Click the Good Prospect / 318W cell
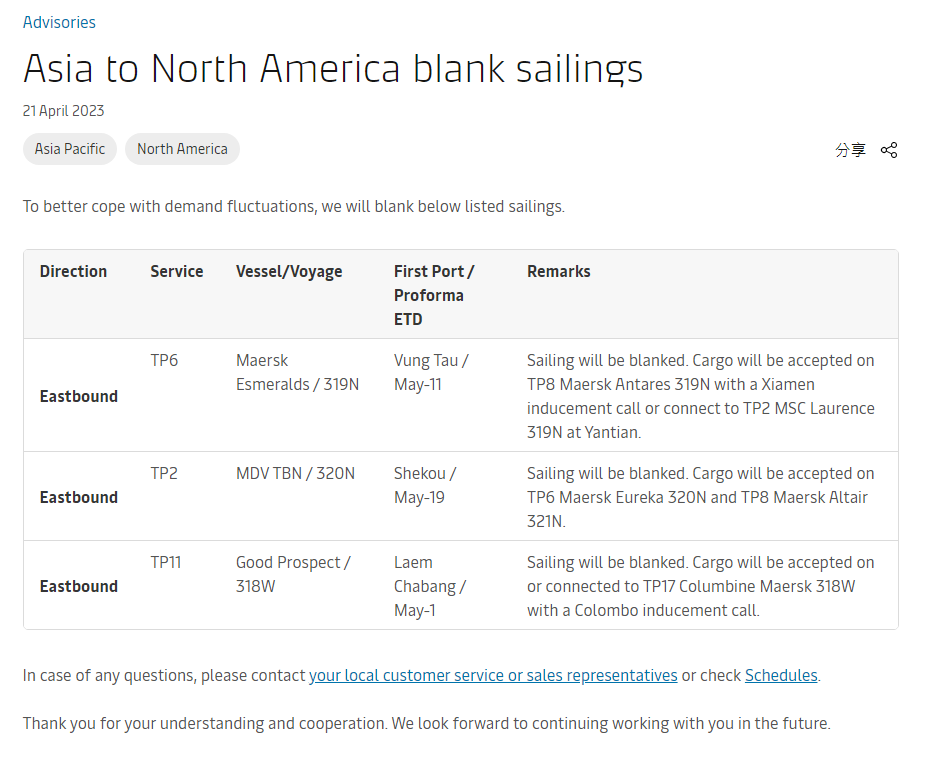The image size is (936, 759). [293, 574]
